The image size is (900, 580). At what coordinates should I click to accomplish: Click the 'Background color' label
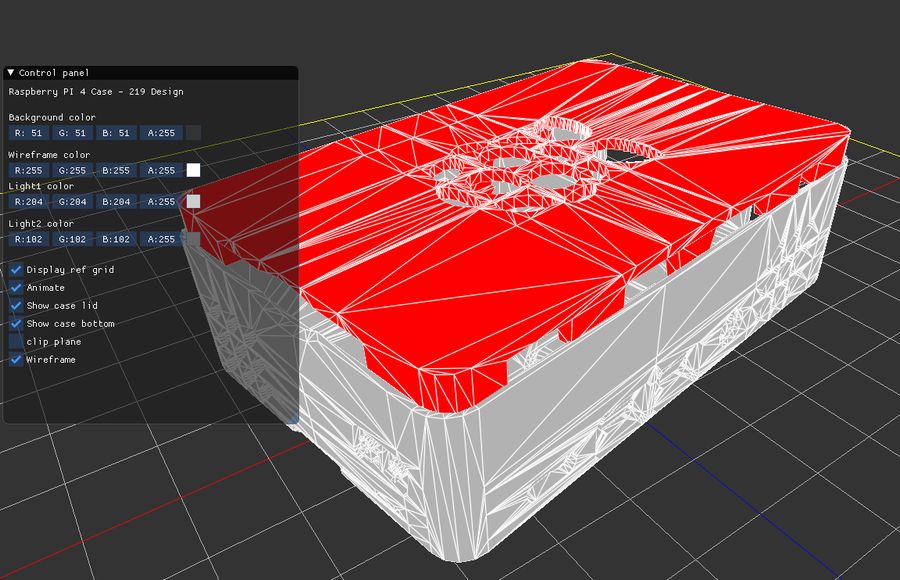[52, 117]
